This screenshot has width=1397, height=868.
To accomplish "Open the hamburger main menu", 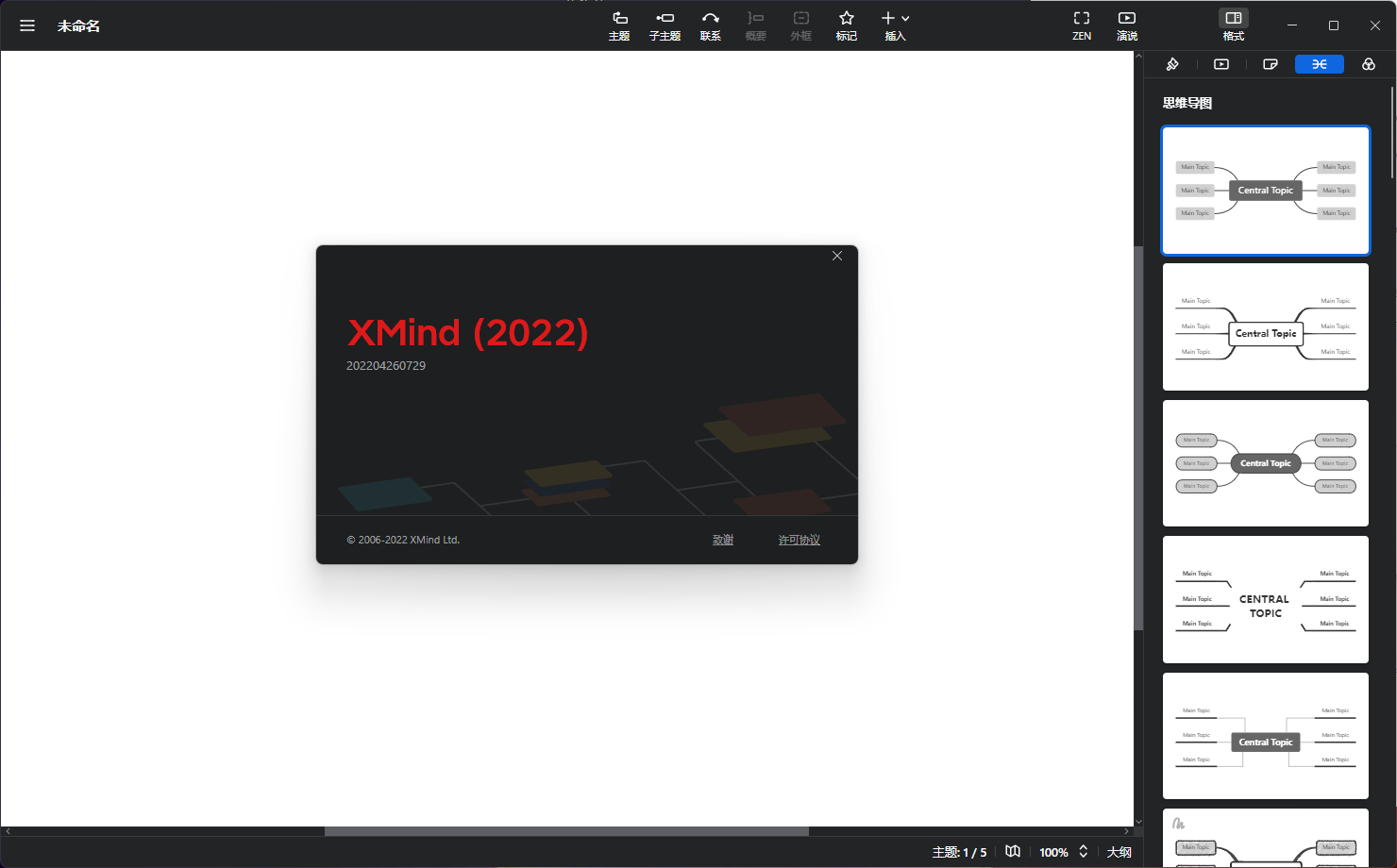I will click(x=27, y=25).
